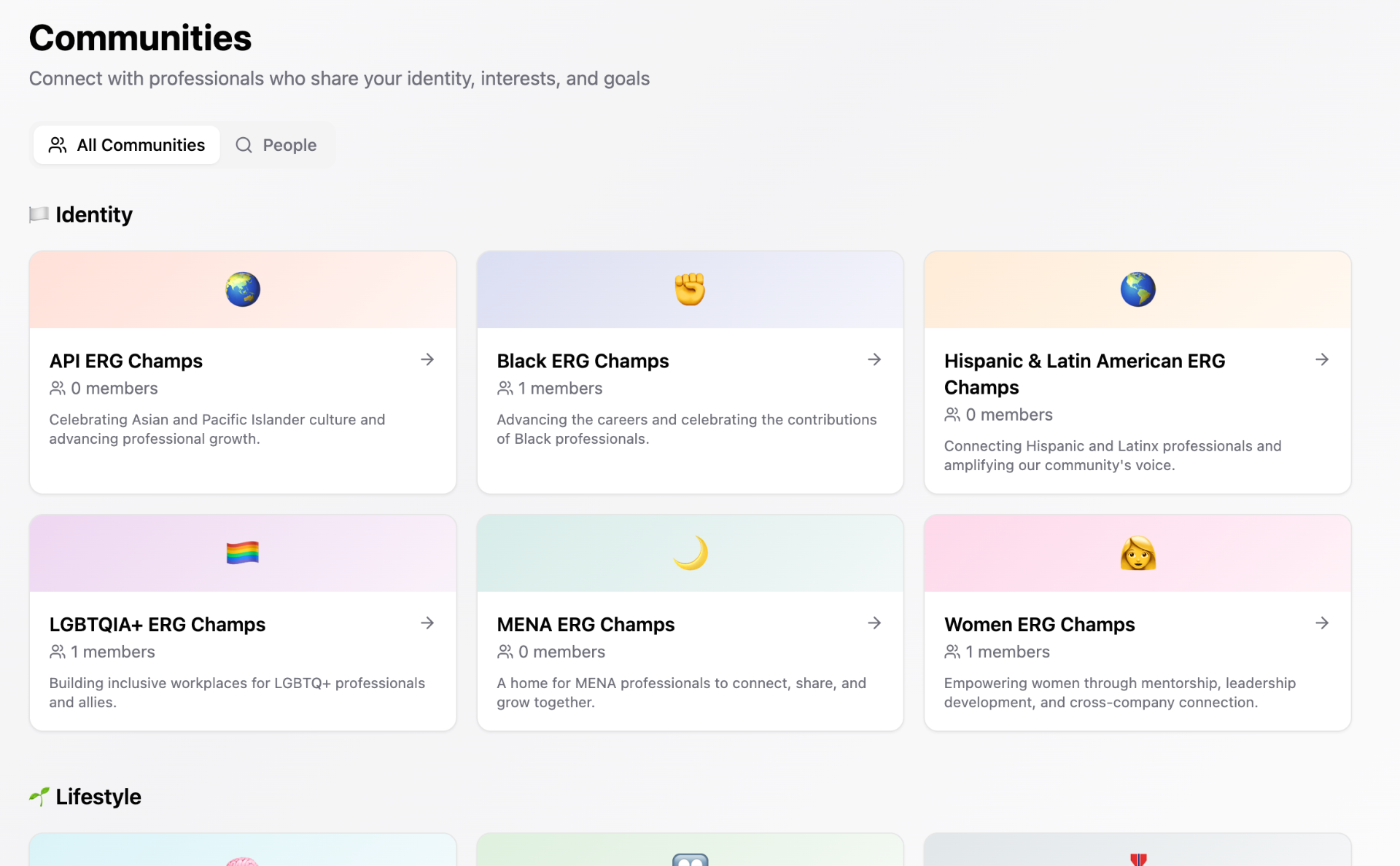This screenshot has width=1400, height=866.
Task: Click members icon on API ERG Champs card
Action: coord(58,389)
